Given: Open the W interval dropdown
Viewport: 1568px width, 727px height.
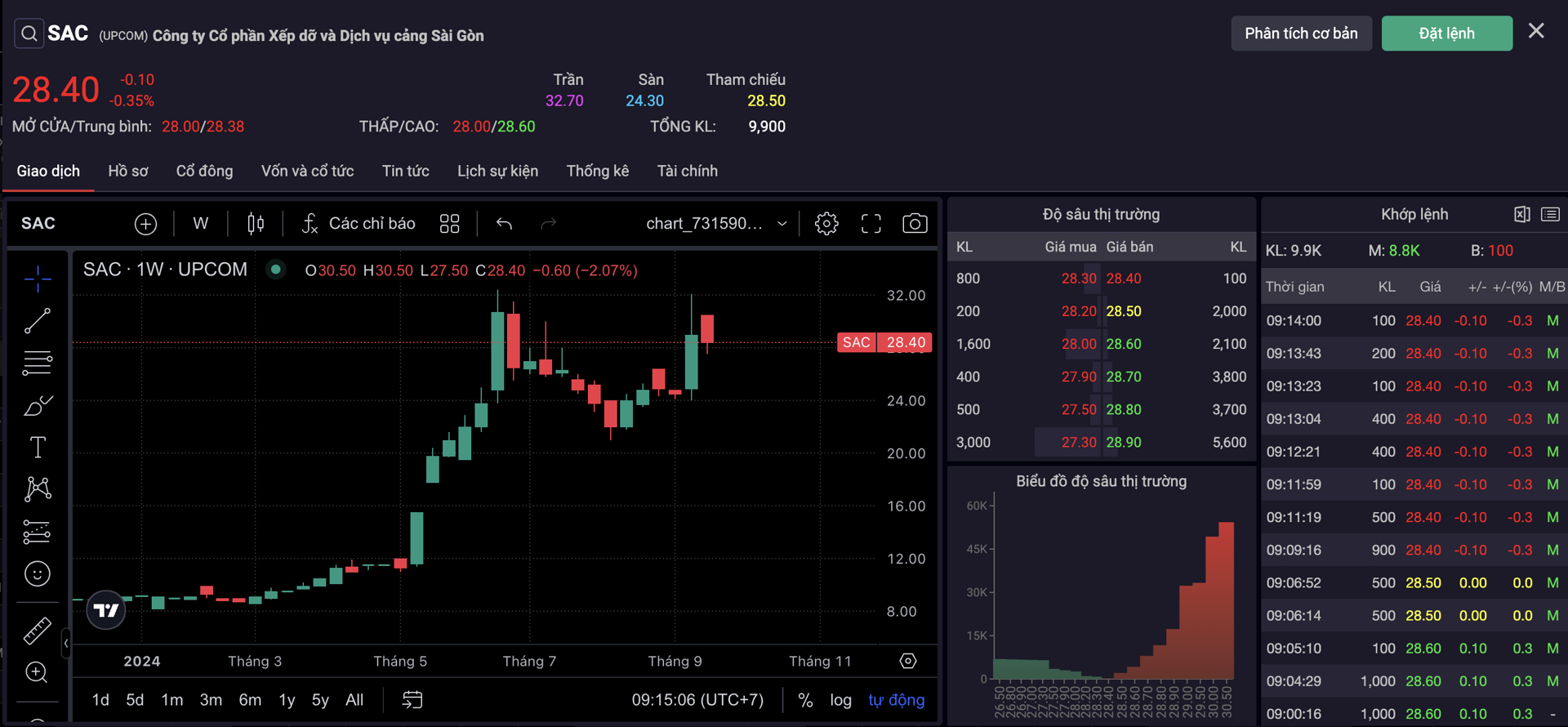Looking at the screenshot, I should tap(200, 224).
